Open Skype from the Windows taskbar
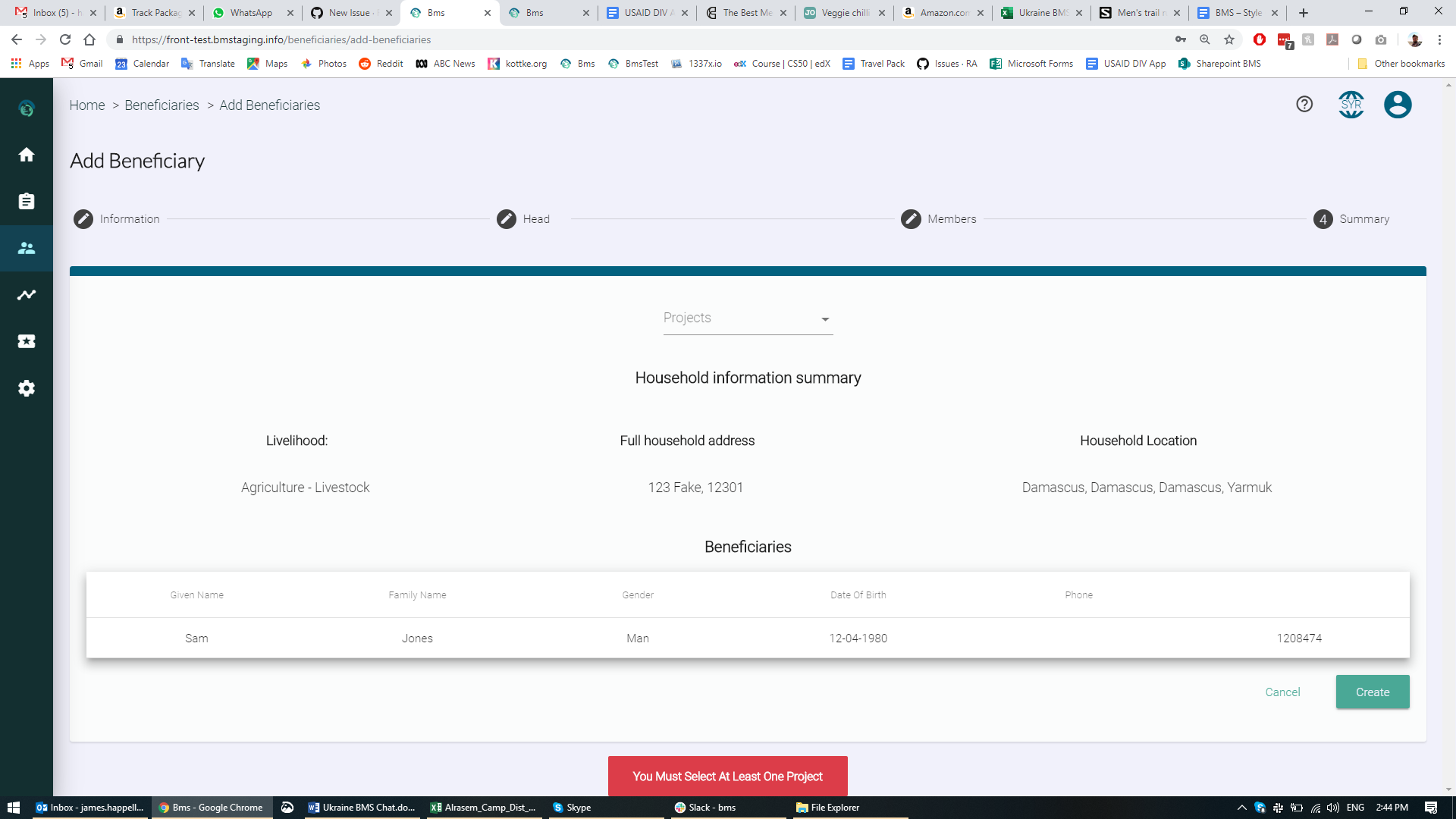This screenshot has width=1456, height=819. 578,808
